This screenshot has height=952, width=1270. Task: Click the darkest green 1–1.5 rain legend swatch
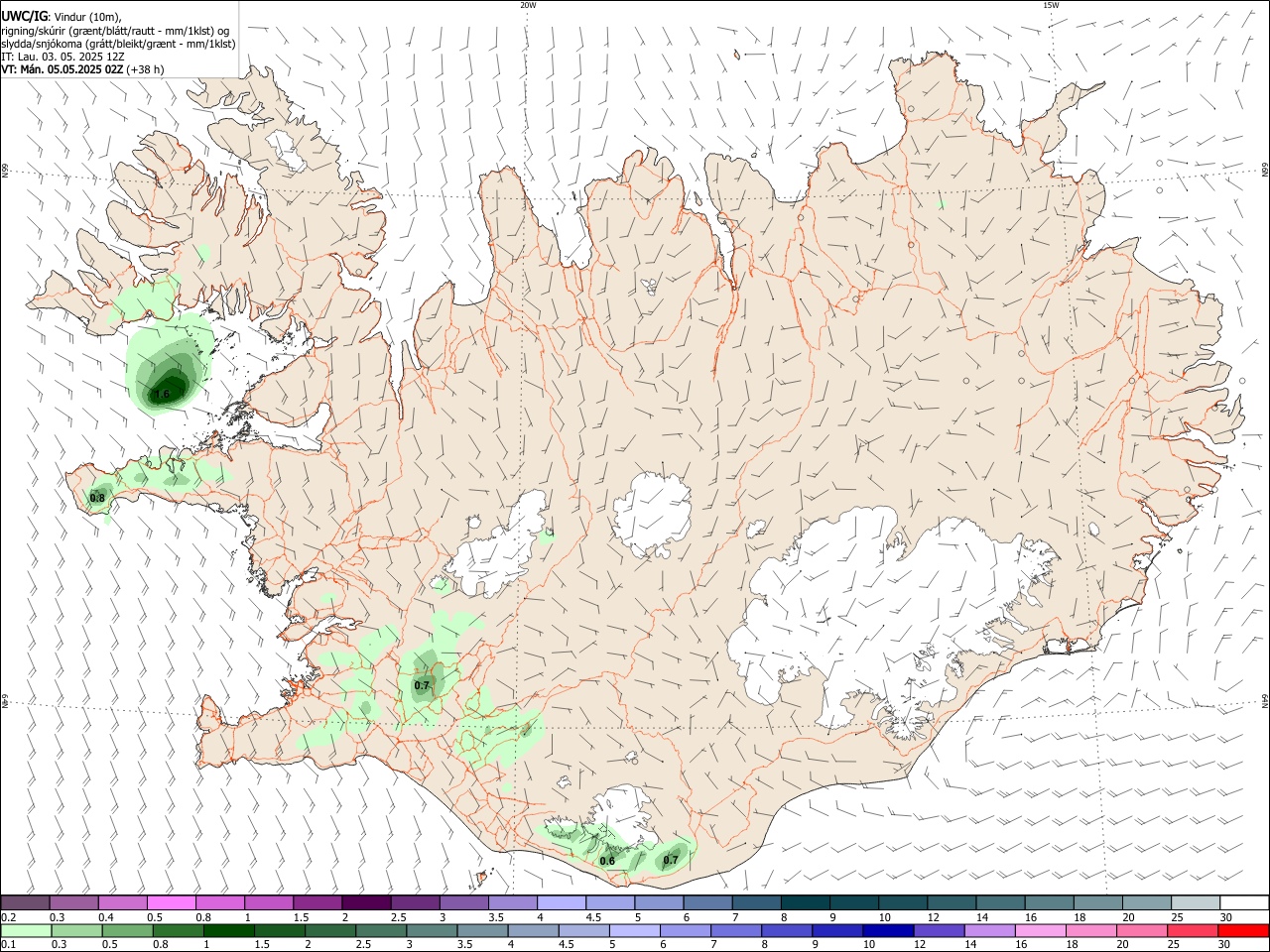[x=229, y=931]
